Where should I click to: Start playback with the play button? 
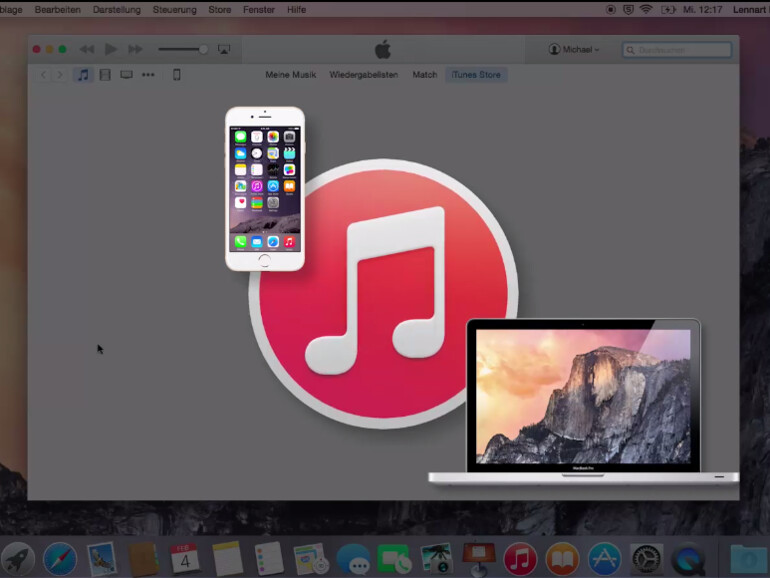tap(111, 49)
